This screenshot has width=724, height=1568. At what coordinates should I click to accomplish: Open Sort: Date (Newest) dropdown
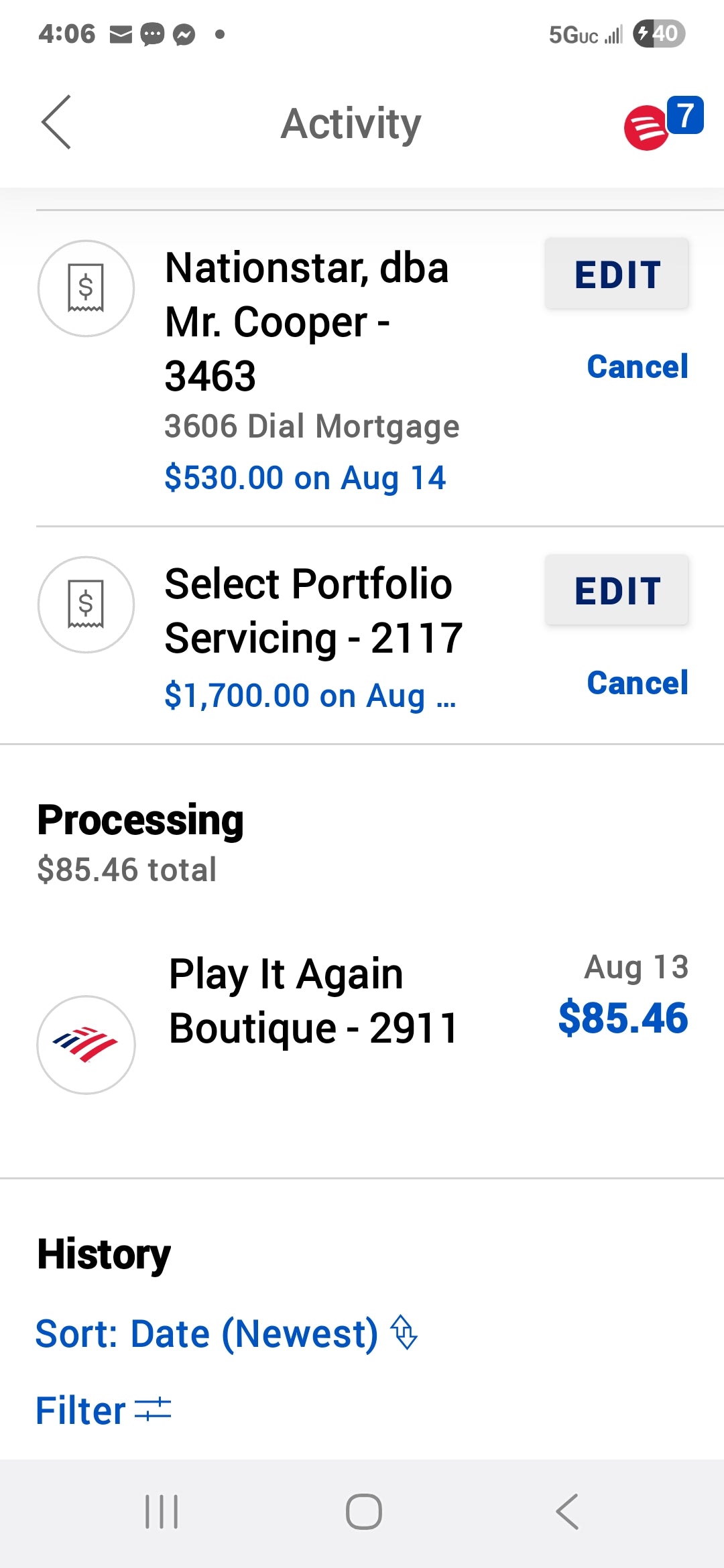coord(227,1333)
